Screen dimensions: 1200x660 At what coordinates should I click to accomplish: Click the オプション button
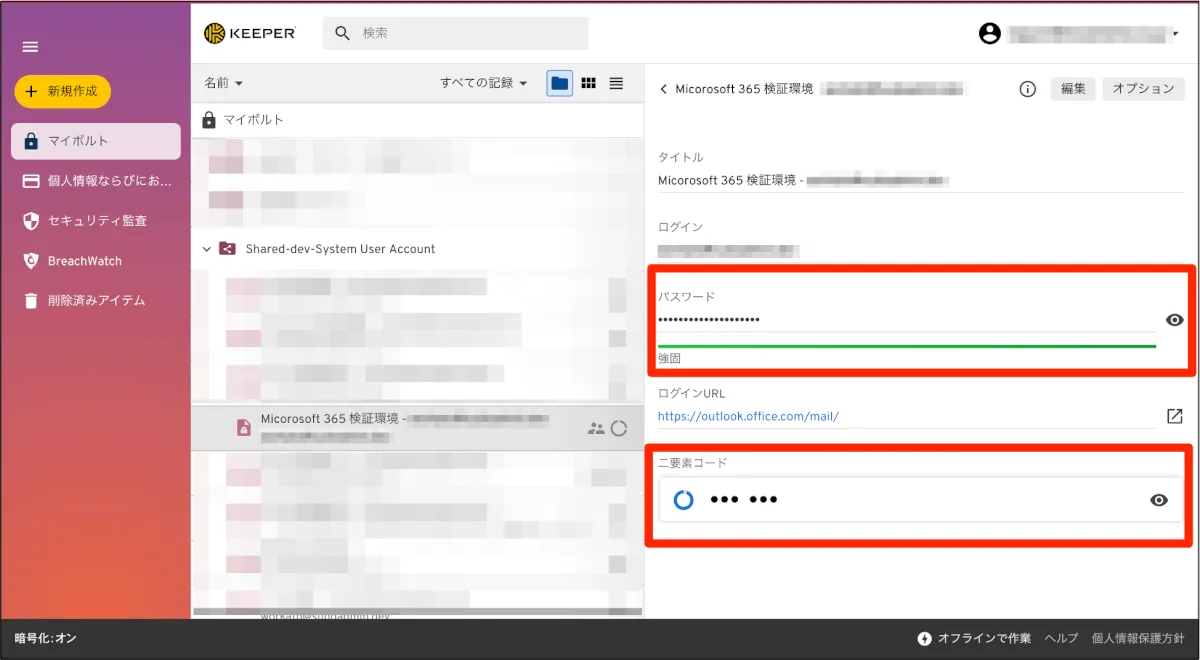tap(1143, 89)
